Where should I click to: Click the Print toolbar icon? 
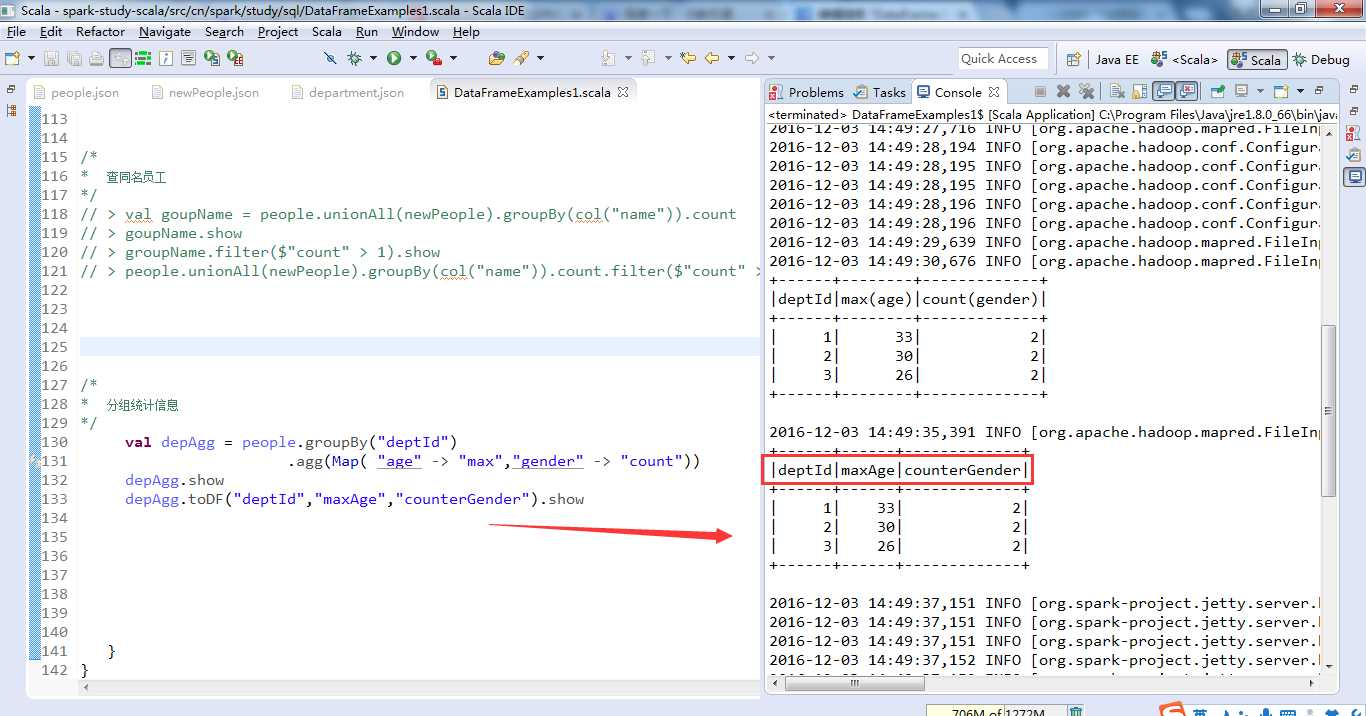(x=96, y=58)
